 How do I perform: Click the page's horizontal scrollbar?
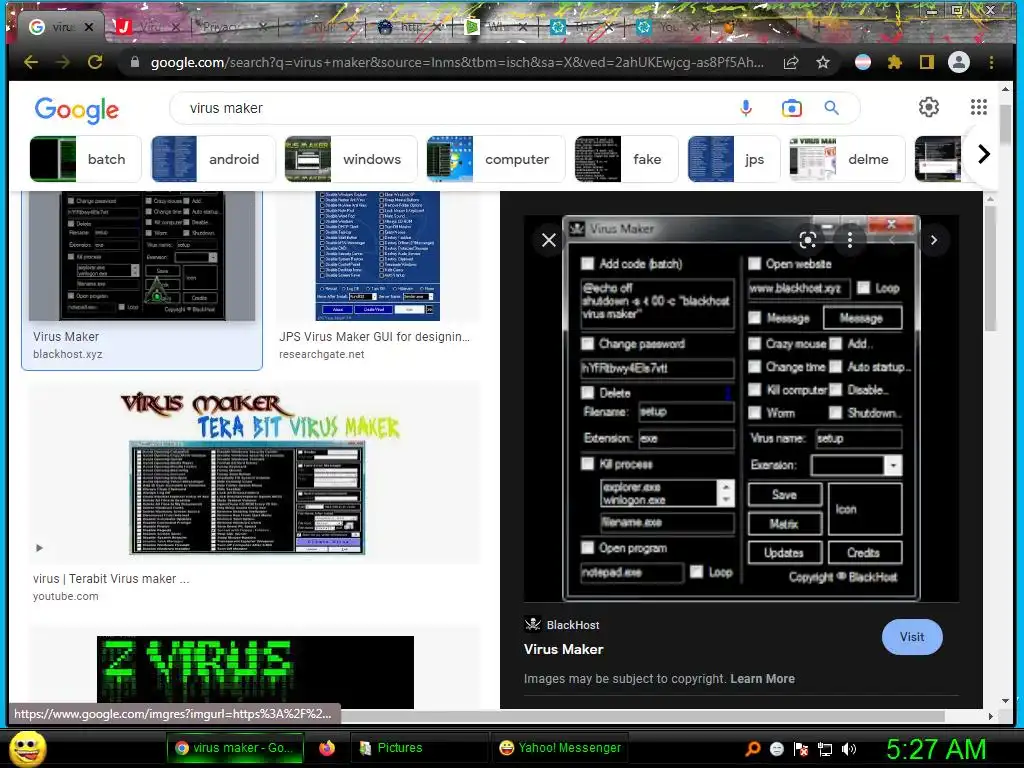tap(643, 716)
